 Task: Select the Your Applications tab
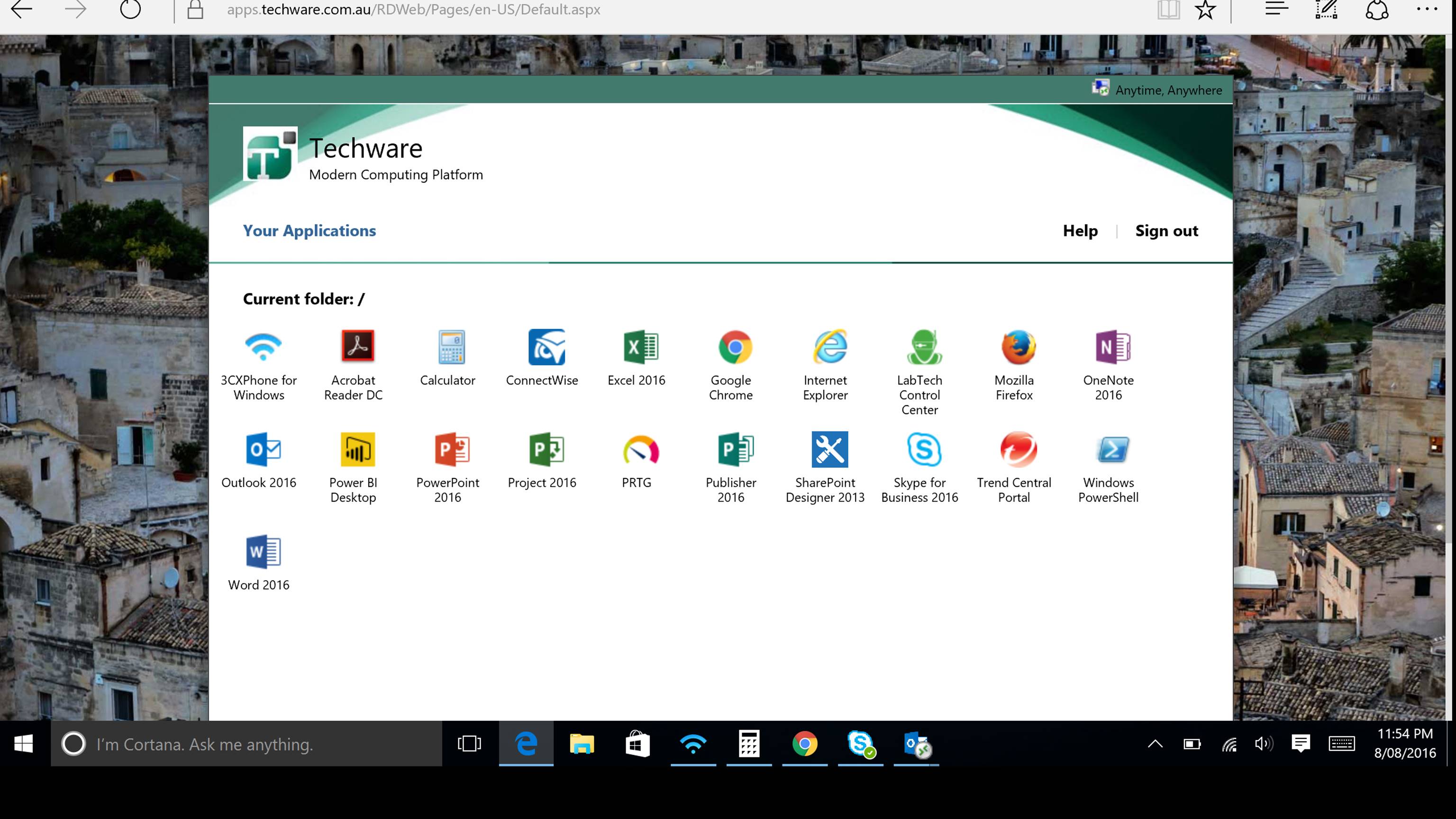(309, 231)
